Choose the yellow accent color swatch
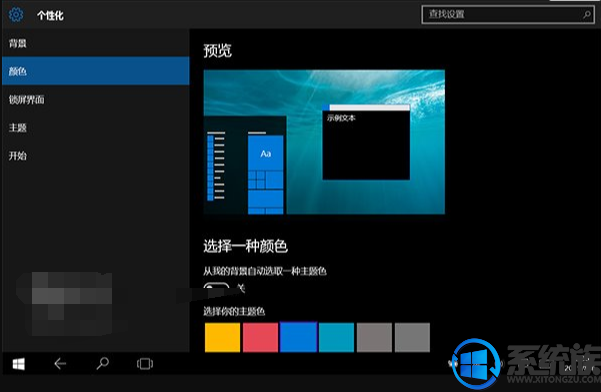Image resolution: width=601 pixels, height=392 pixels. point(222,337)
